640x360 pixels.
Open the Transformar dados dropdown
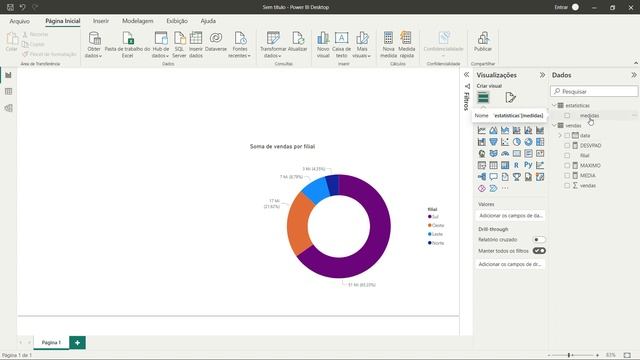[273, 52]
